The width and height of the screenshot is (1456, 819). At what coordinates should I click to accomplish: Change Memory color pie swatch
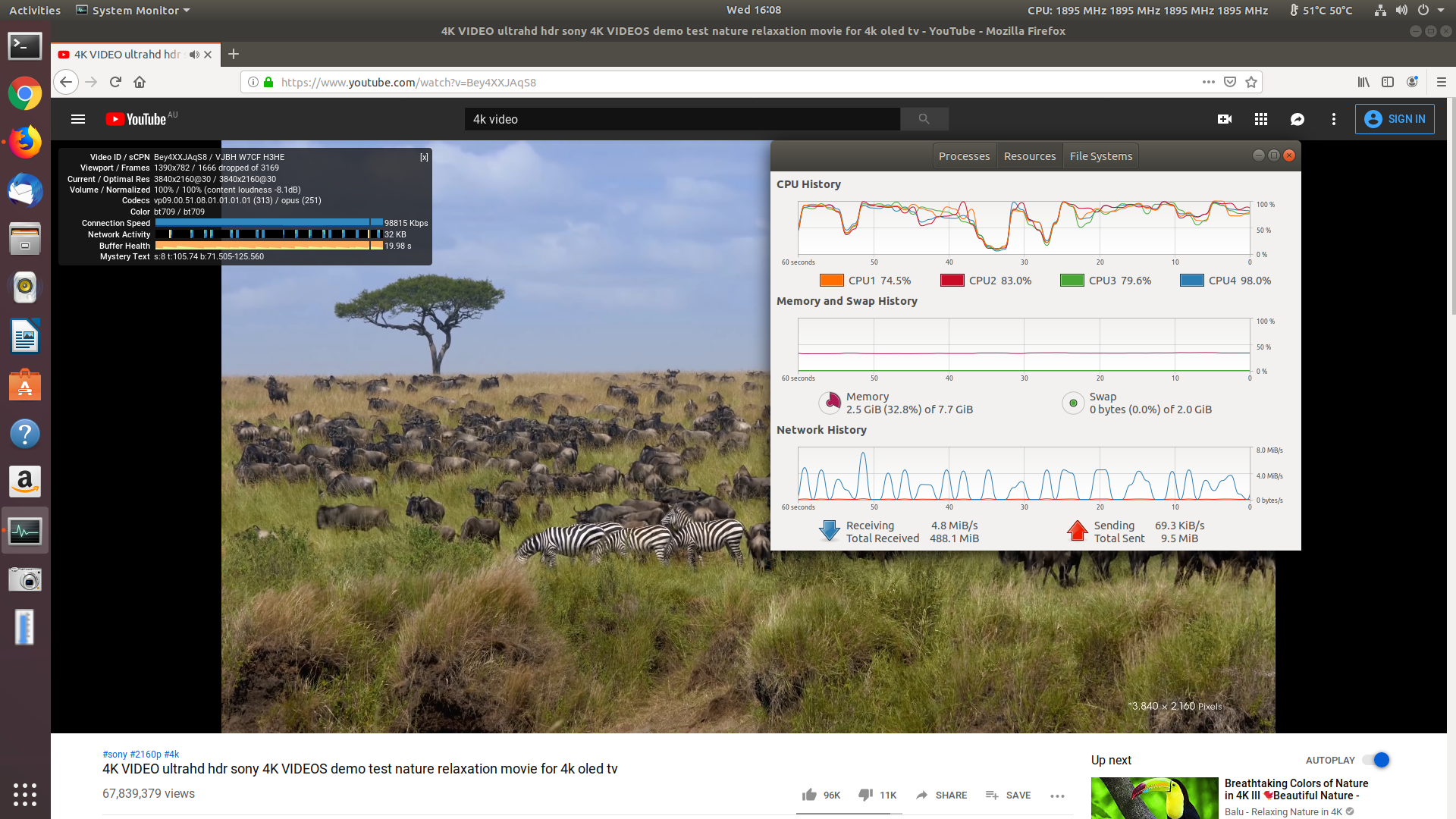[831, 403]
